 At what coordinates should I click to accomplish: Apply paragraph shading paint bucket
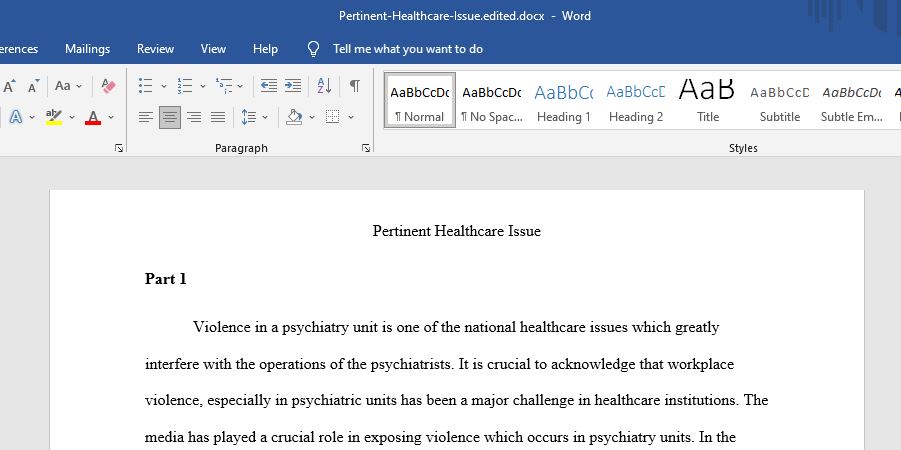tap(294, 117)
